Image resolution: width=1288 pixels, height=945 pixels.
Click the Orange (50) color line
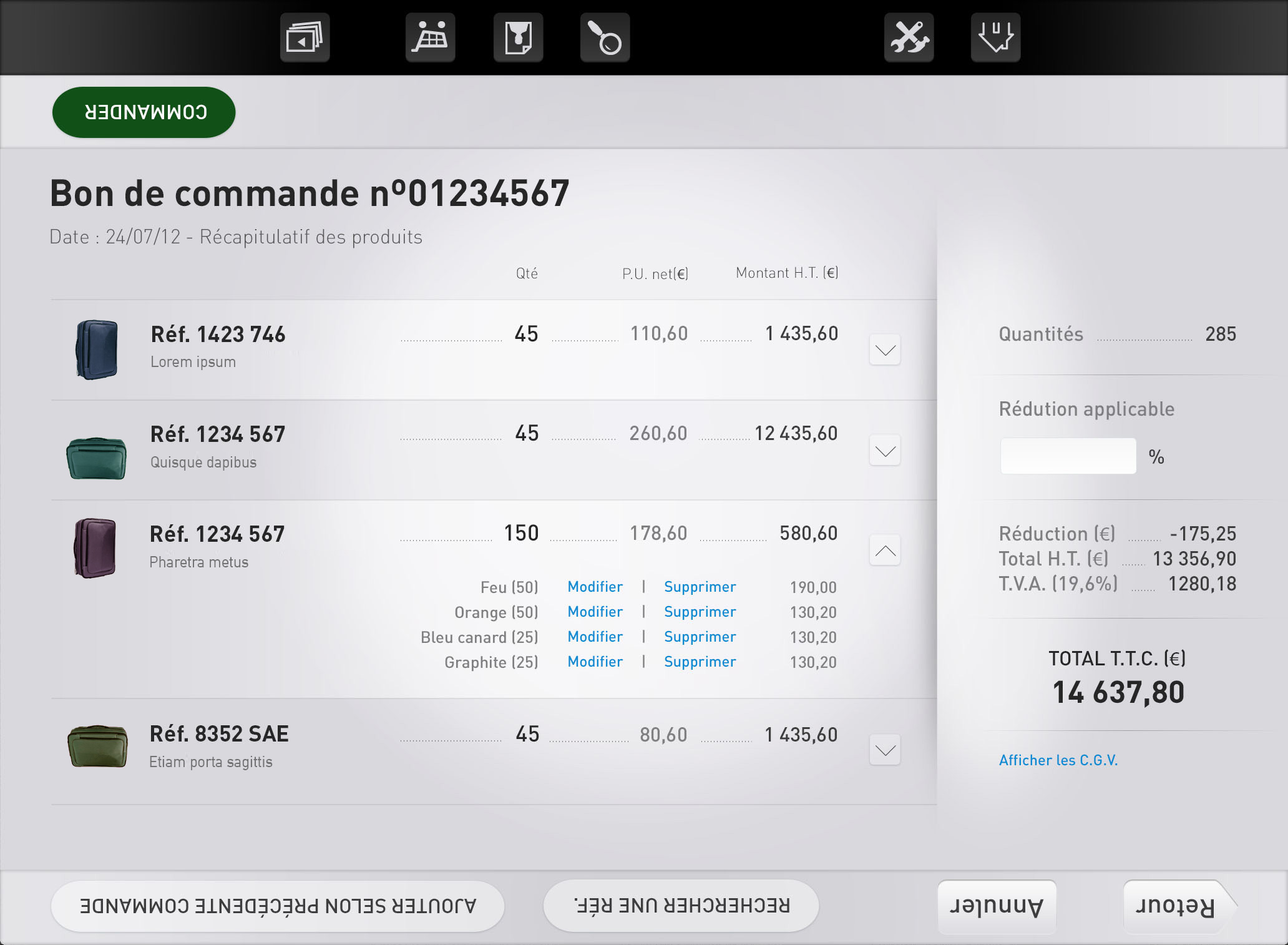(496, 612)
